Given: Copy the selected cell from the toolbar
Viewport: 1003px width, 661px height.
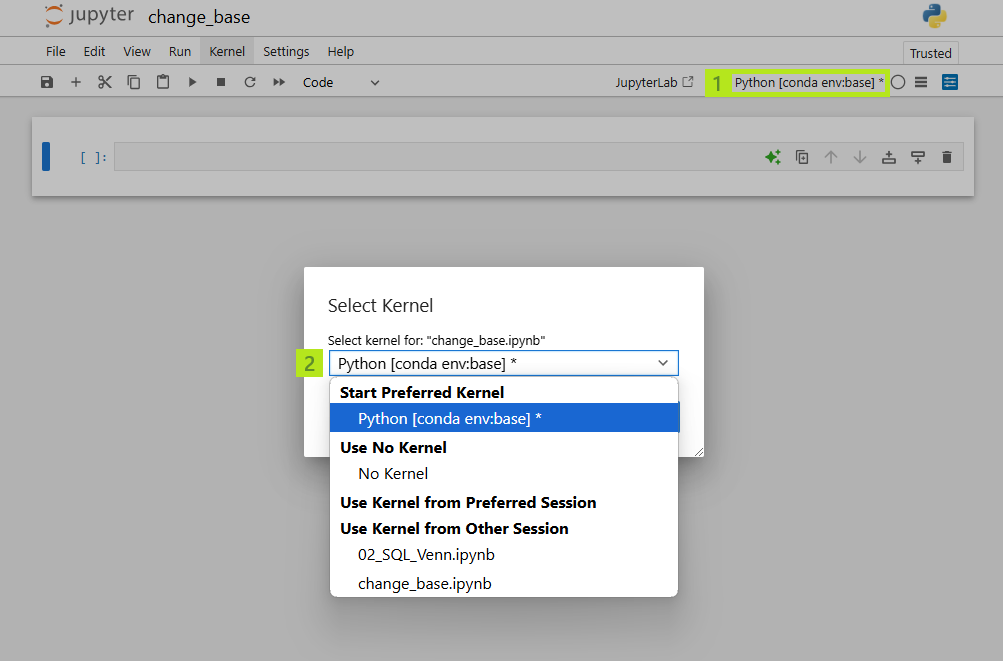Looking at the screenshot, I should click(x=134, y=82).
